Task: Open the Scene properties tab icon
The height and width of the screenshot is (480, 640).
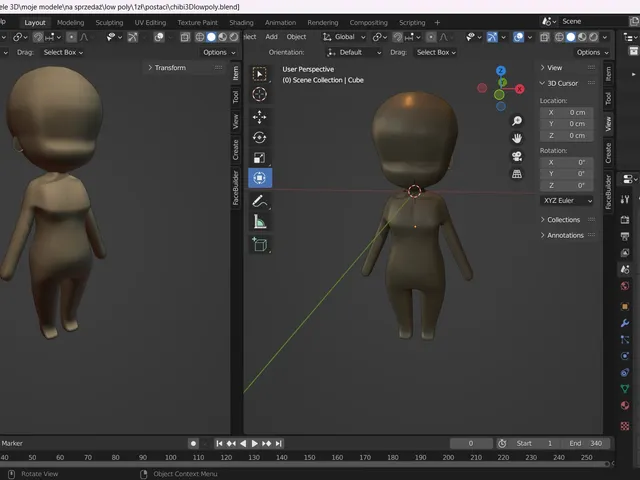Action: pyautogui.click(x=624, y=269)
